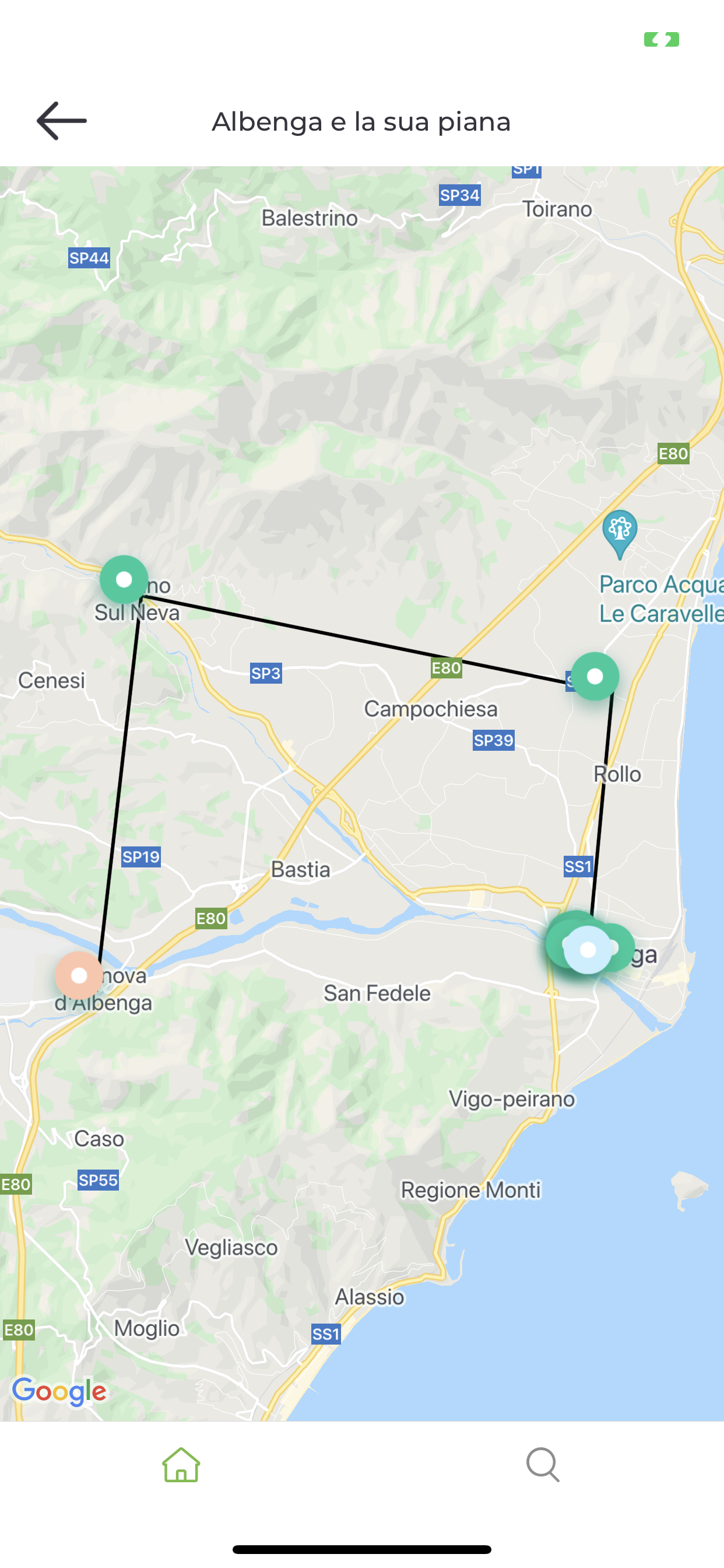The image size is (724, 1568).
Task: Tap the SP34 road badge
Action: [459, 195]
